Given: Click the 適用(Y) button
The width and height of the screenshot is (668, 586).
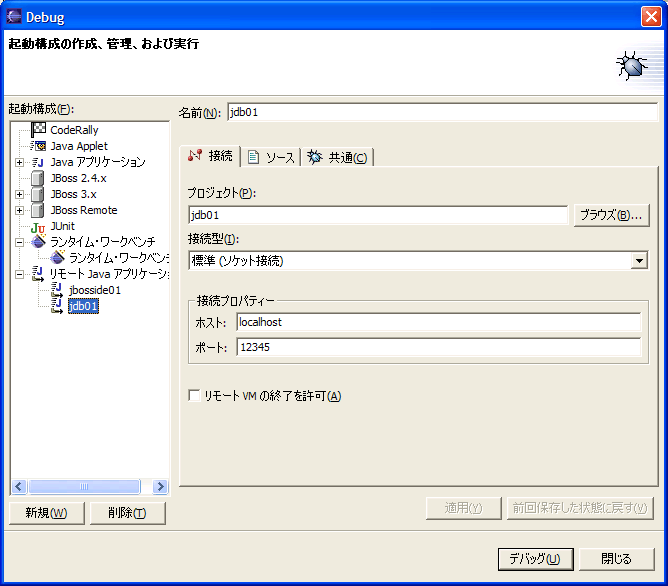Looking at the screenshot, I should pyautogui.click(x=464, y=508).
